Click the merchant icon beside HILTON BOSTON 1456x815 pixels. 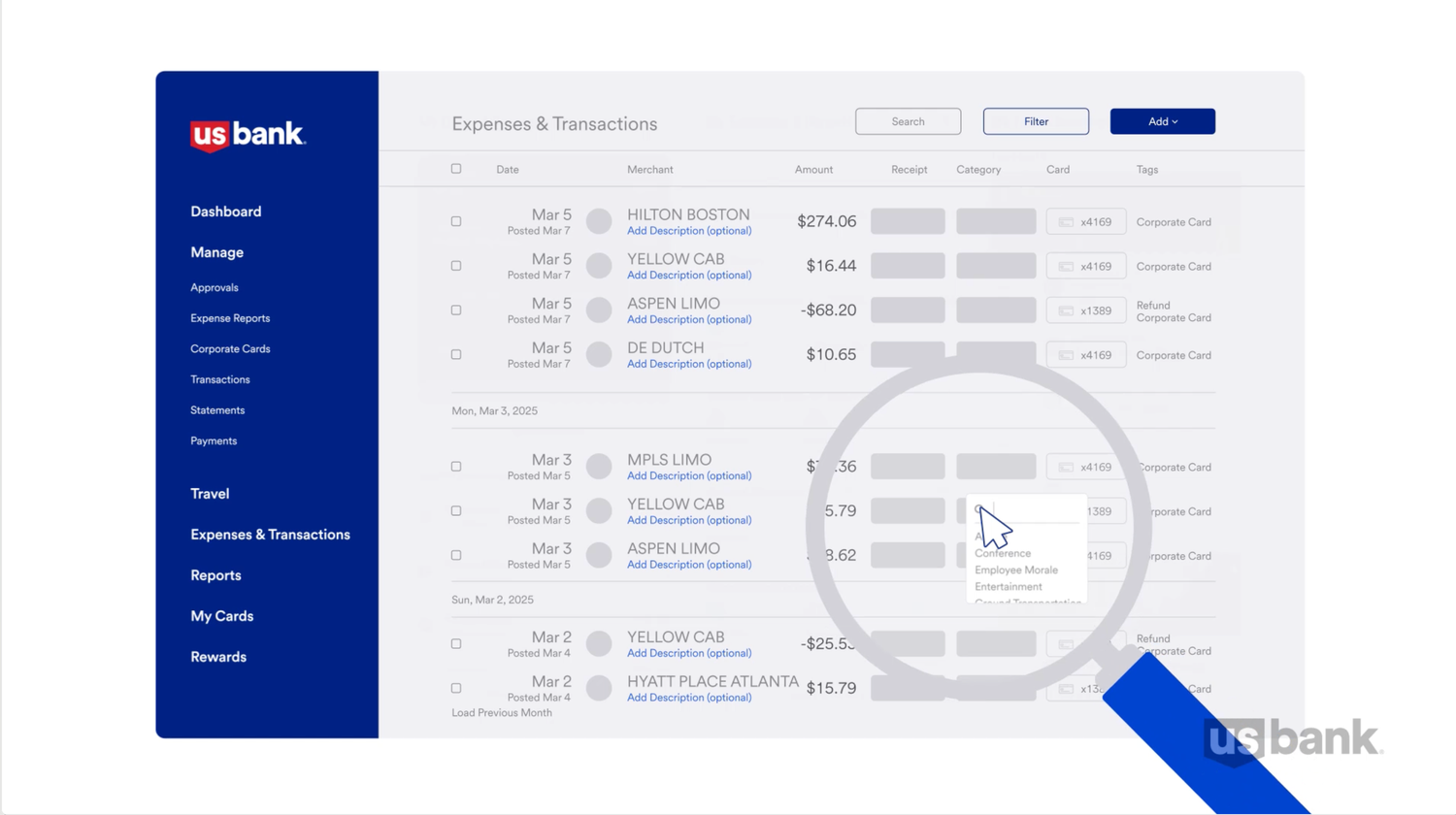click(599, 221)
